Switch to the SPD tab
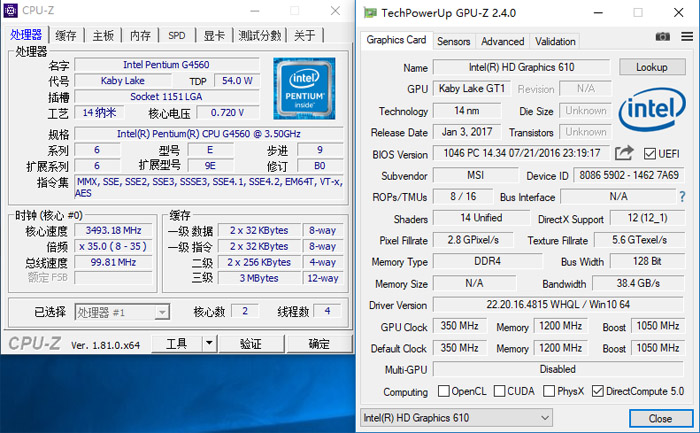 (x=177, y=35)
